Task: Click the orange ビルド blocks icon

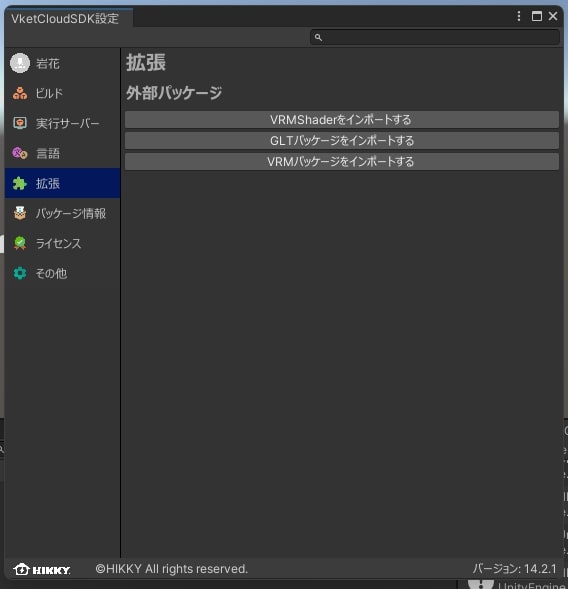Action: pos(20,93)
